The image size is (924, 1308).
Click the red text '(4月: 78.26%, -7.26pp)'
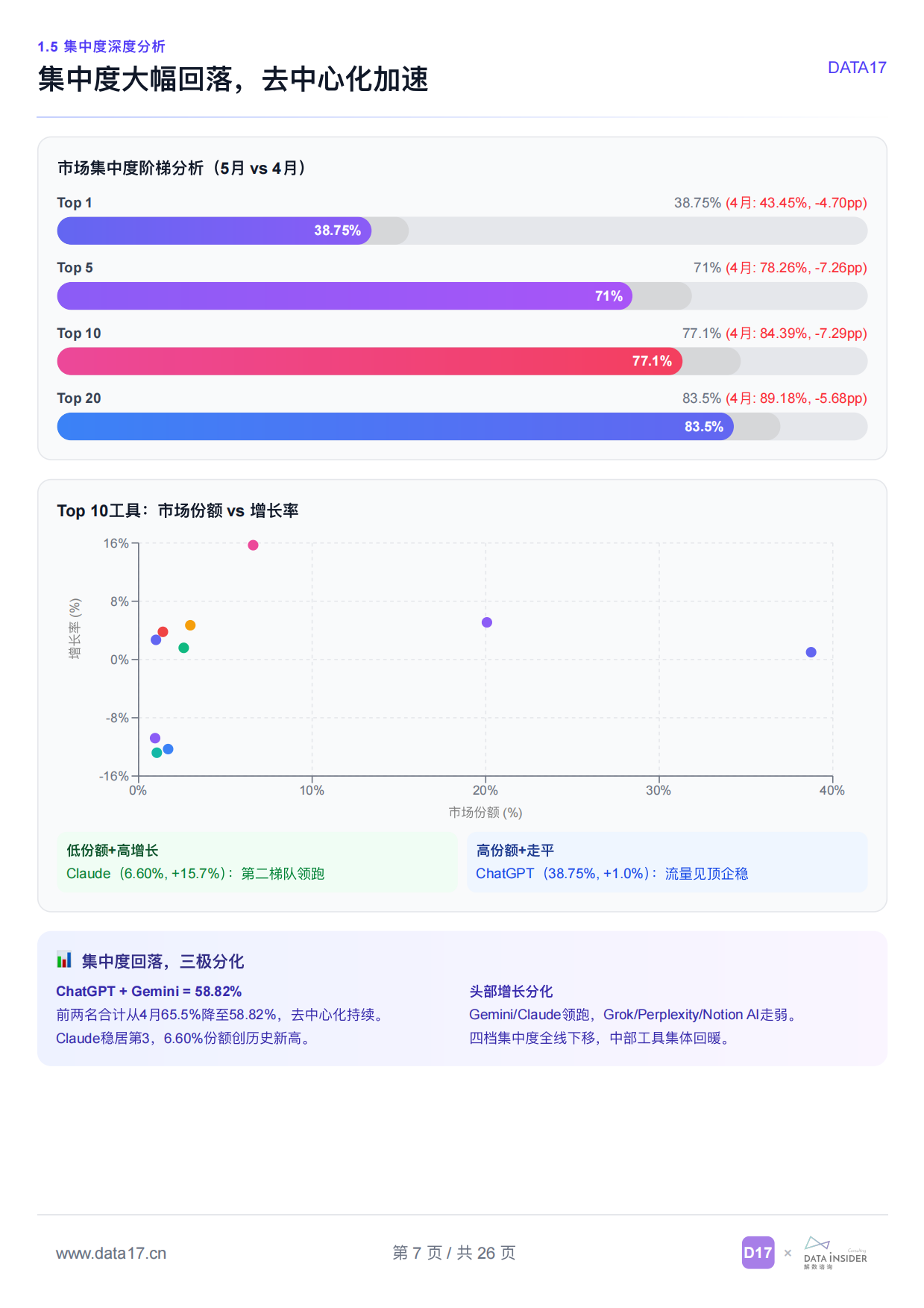[x=796, y=268]
